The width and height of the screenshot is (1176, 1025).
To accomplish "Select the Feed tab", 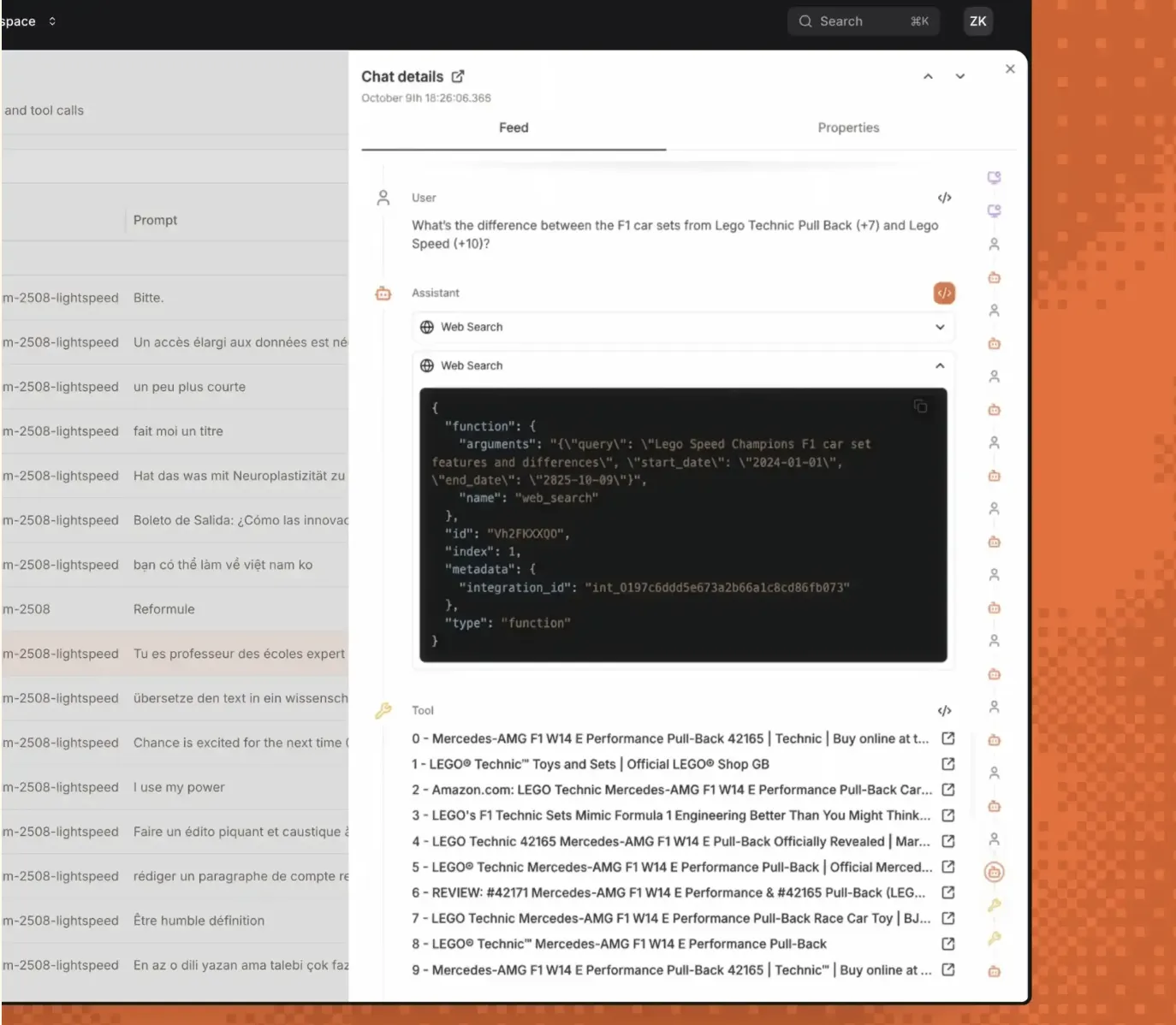I will coord(514,127).
